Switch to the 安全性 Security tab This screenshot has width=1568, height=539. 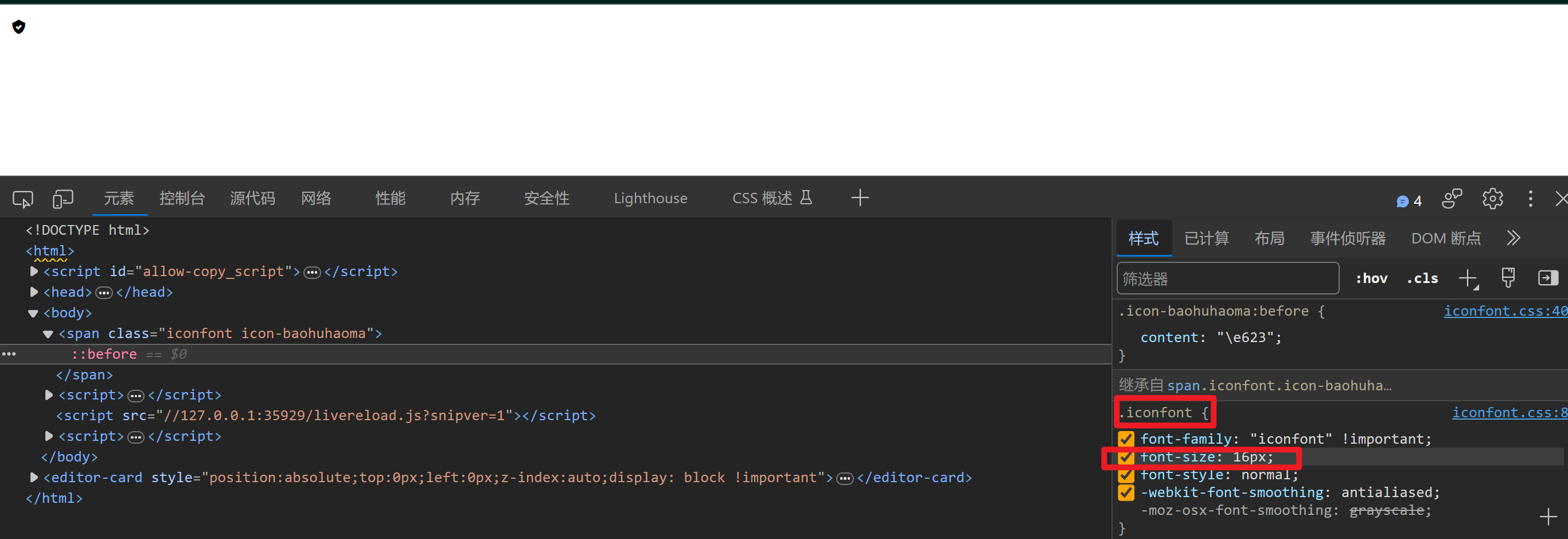pos(547,199)
